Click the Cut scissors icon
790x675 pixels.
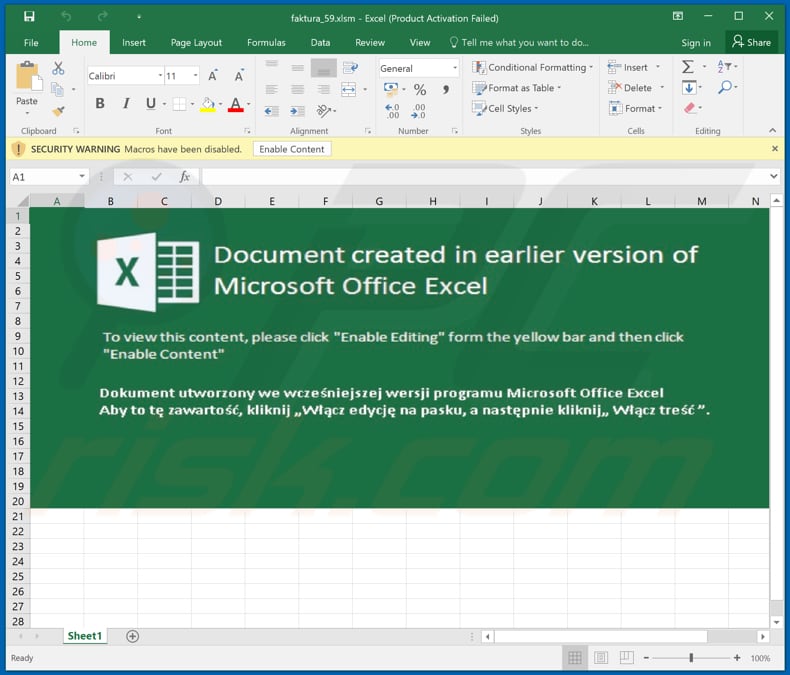click(58, 68)
